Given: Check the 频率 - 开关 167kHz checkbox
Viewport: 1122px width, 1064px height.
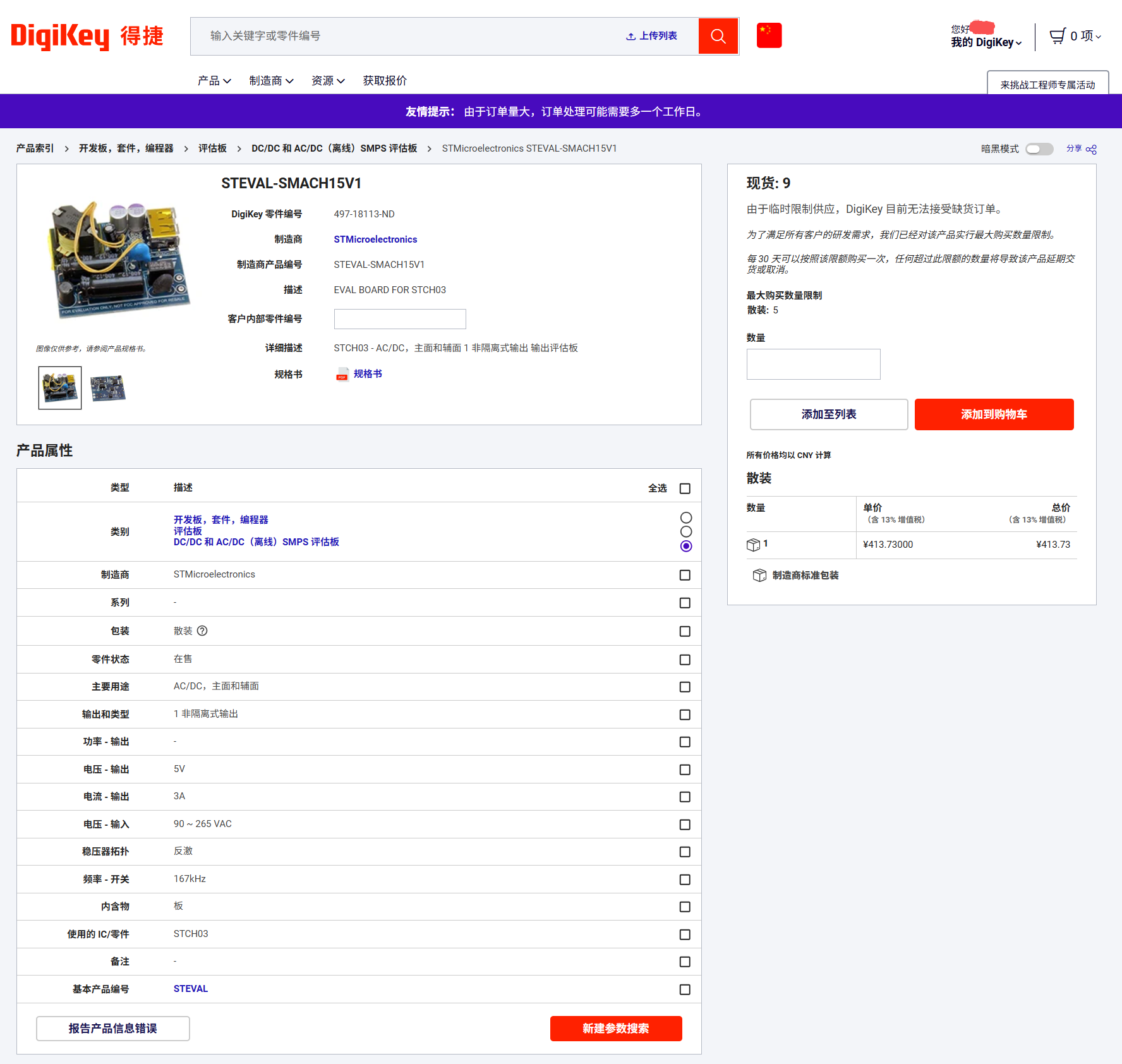Looking at the screenshot, I should (x=685, y=880).
